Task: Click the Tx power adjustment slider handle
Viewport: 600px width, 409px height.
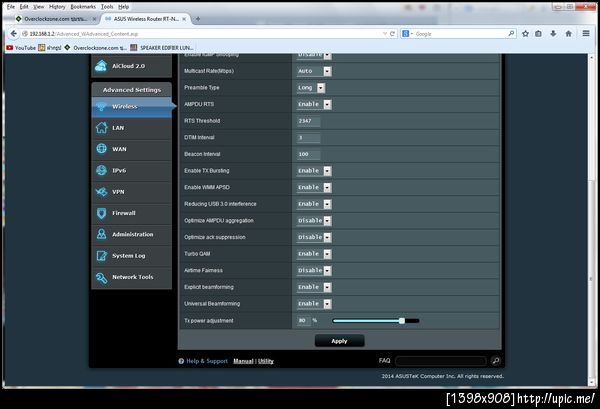Action: 402,321
